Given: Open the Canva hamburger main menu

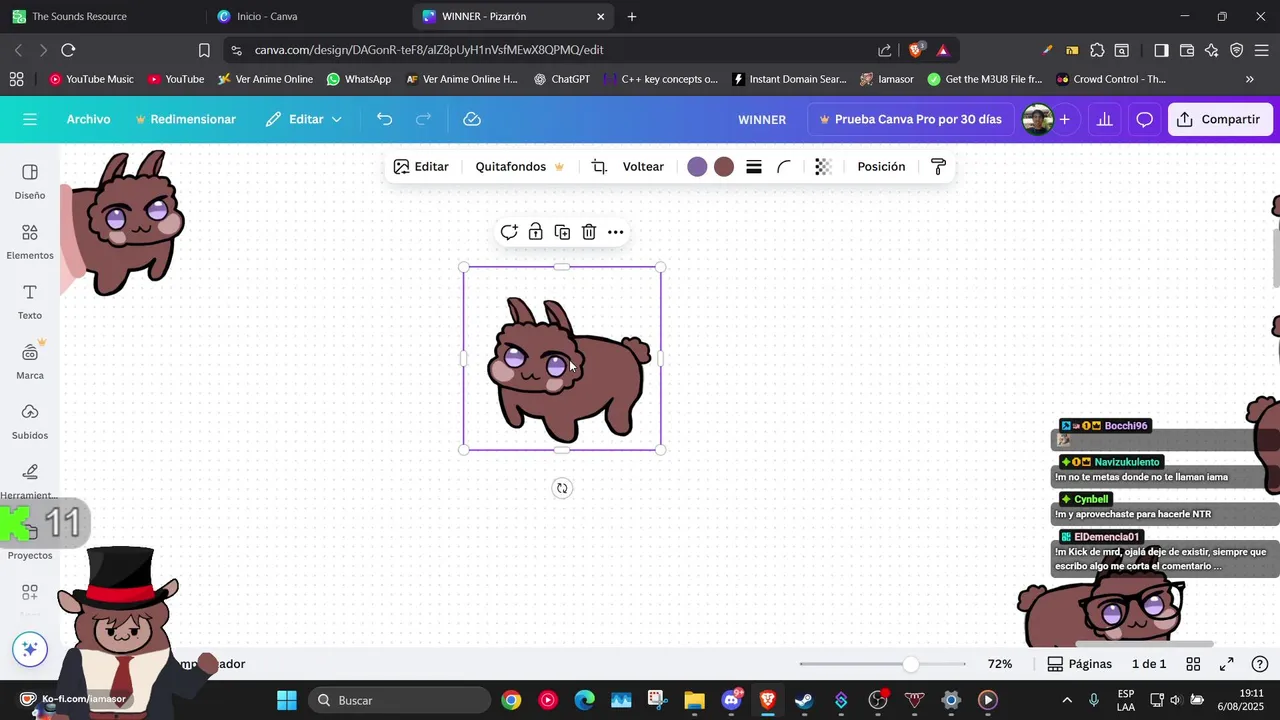Looking at the screenshot, I should pyautogui.click(x=30, y=119).
